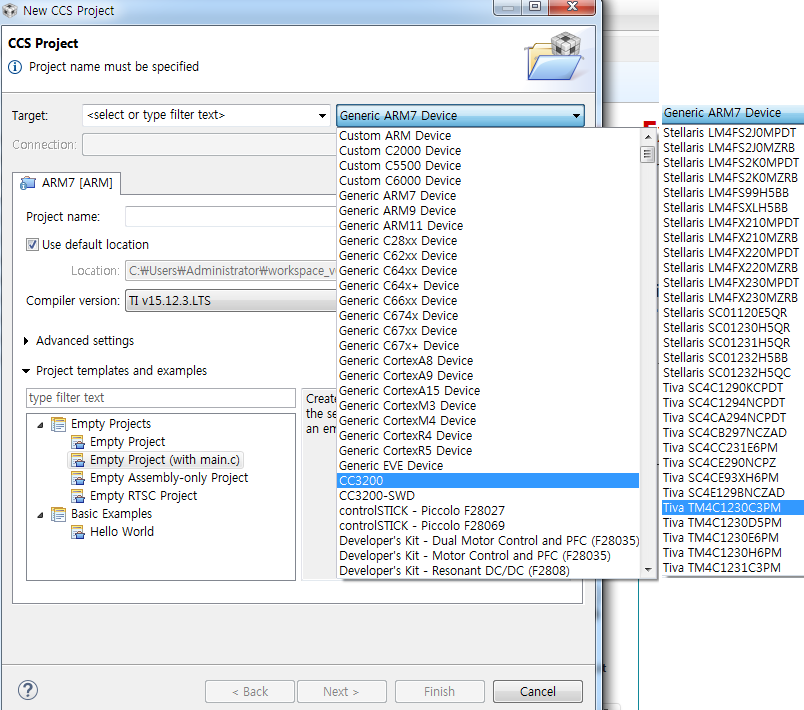Click the device list scroll down arrow
Screen dimensions: 804x710
pyautogui.click(x=648, y=570)
